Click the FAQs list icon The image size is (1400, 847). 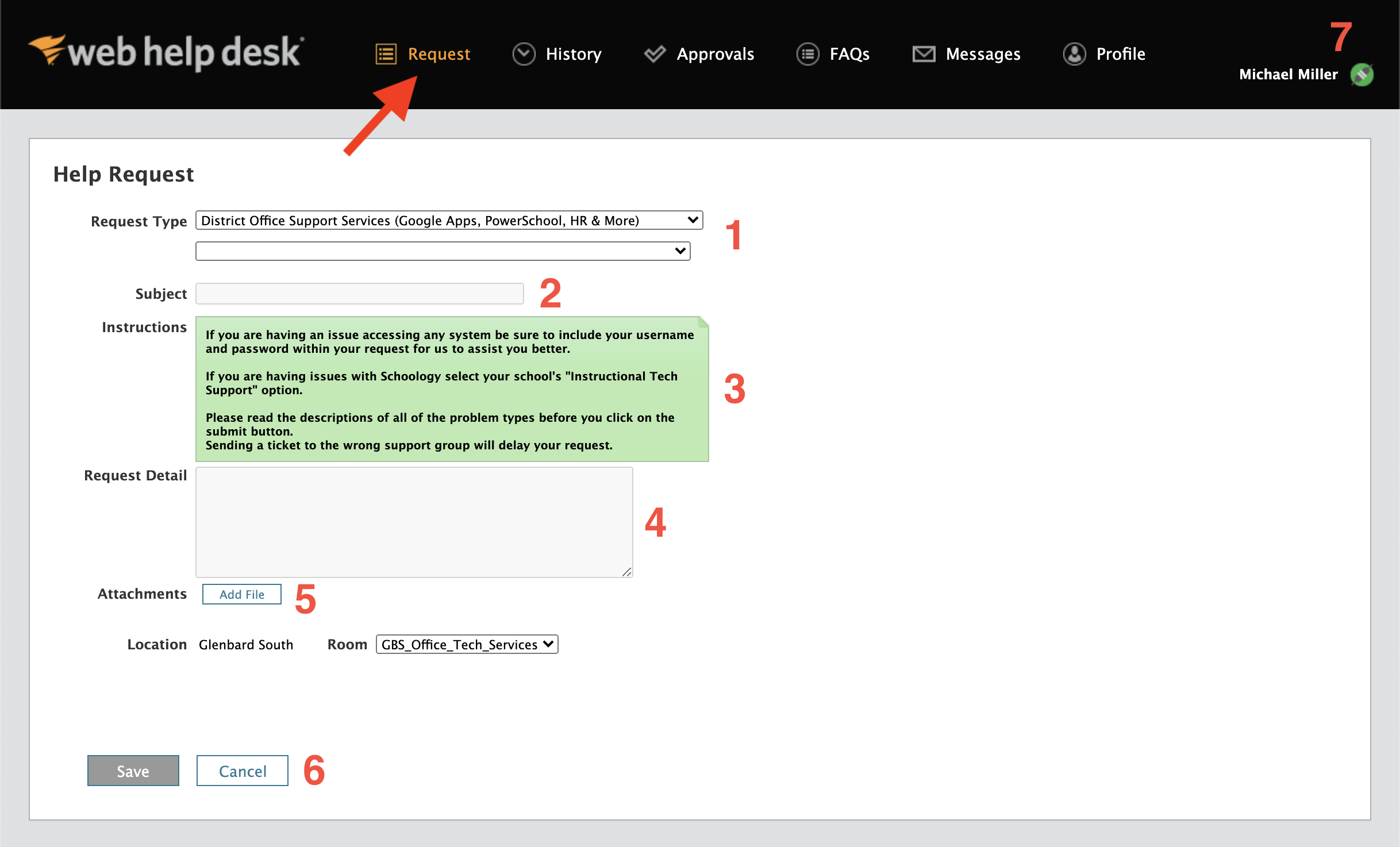point(808,54)
